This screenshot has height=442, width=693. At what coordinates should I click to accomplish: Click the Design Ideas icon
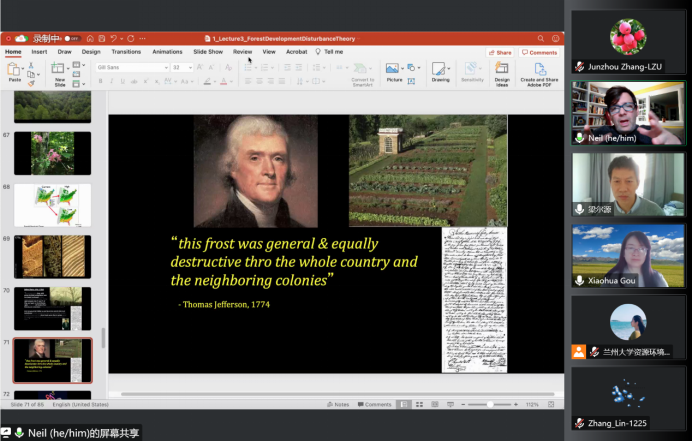[502, 68]
